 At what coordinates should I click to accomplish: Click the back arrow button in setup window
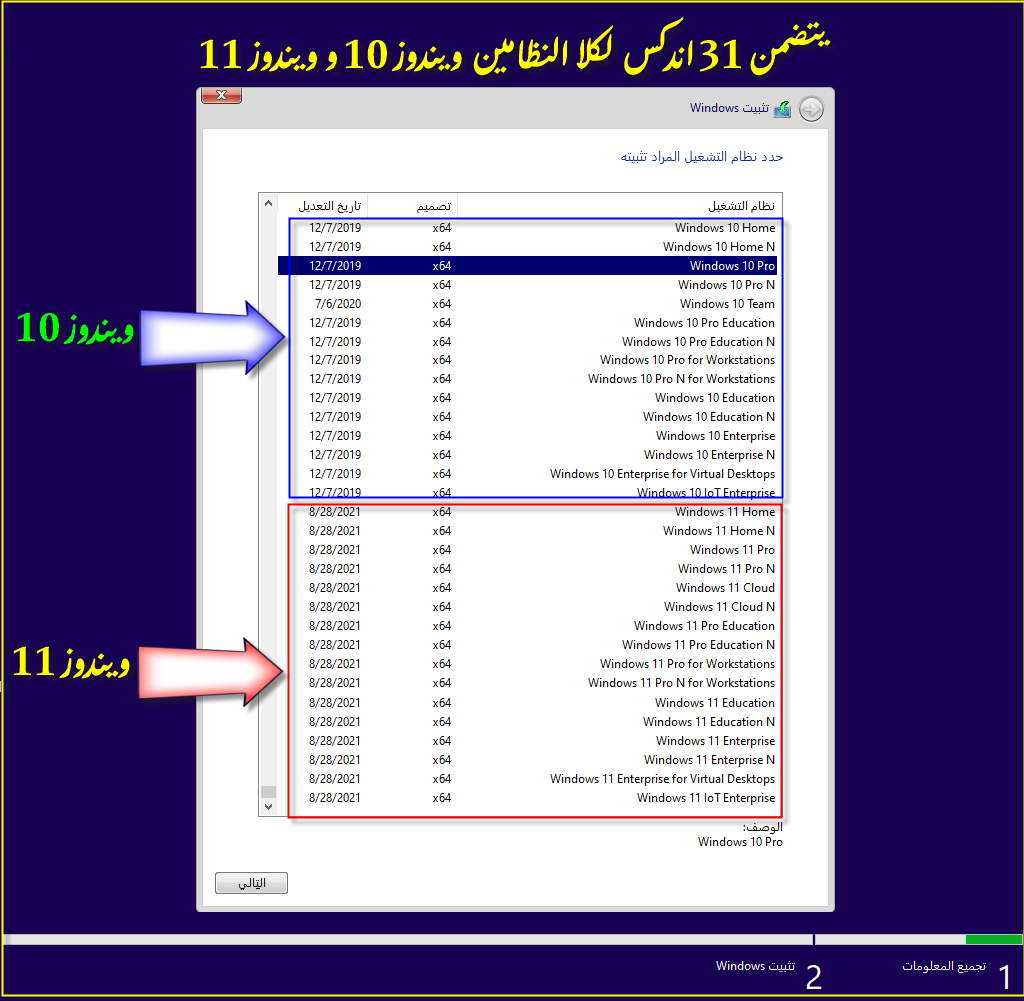pyautogui.click(x=811, y=109)
